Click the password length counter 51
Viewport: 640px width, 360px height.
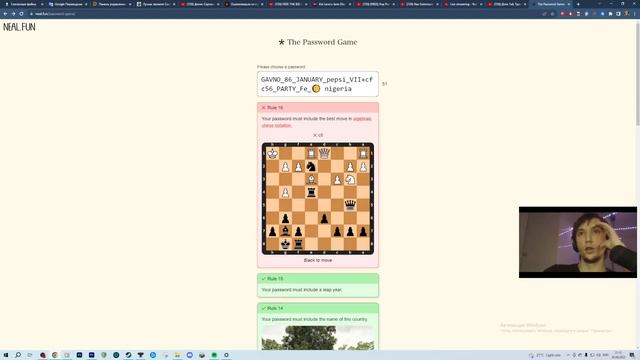point(384,84)
